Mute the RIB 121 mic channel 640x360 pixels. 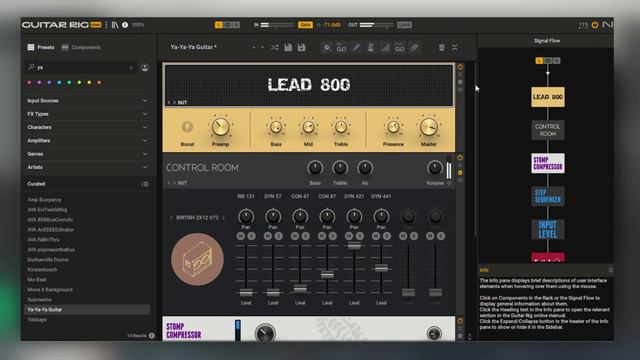click(x=241, y=236)
